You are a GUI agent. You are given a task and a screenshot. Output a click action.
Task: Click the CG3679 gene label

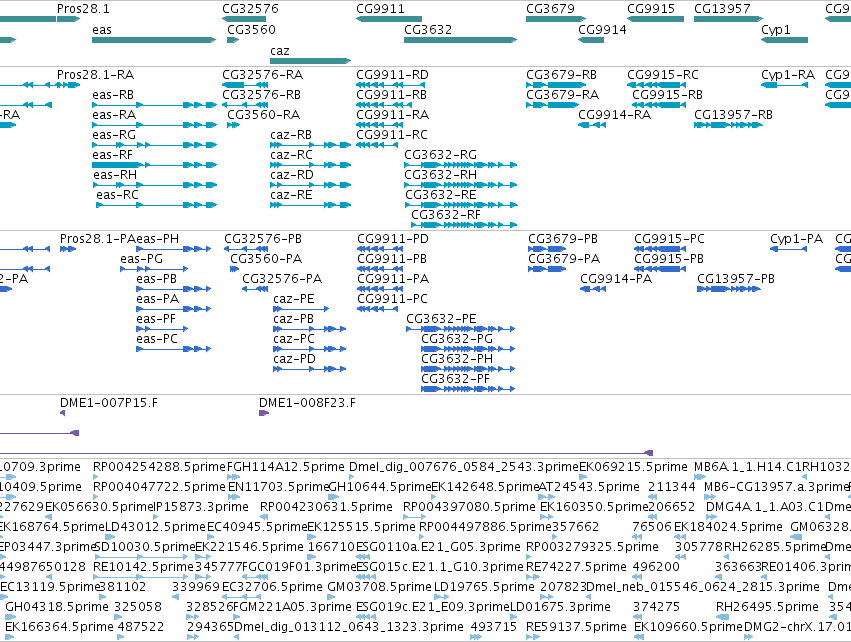tap(550, 9)
